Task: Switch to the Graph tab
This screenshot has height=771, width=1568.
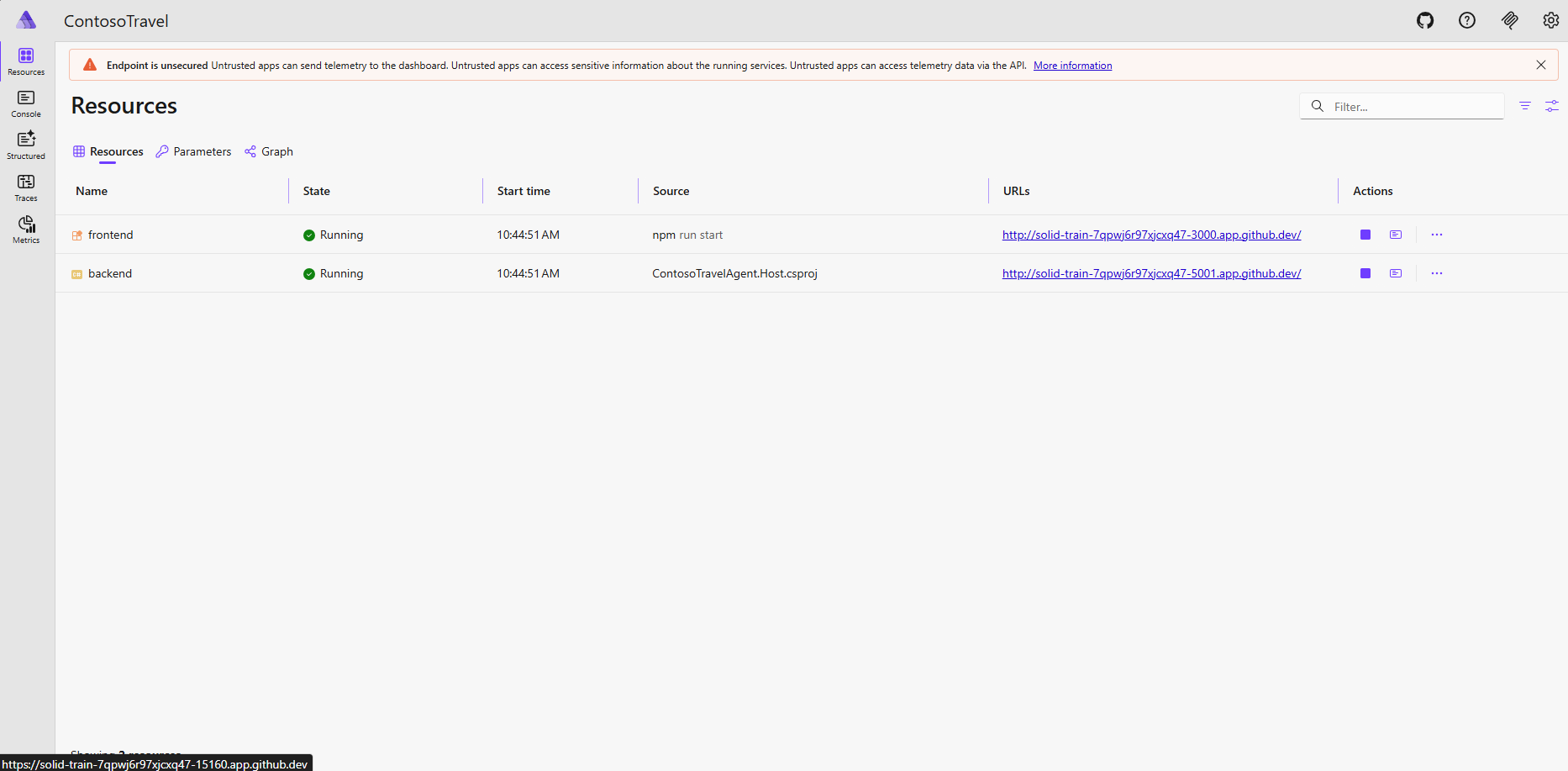Action: pos(269,151)
